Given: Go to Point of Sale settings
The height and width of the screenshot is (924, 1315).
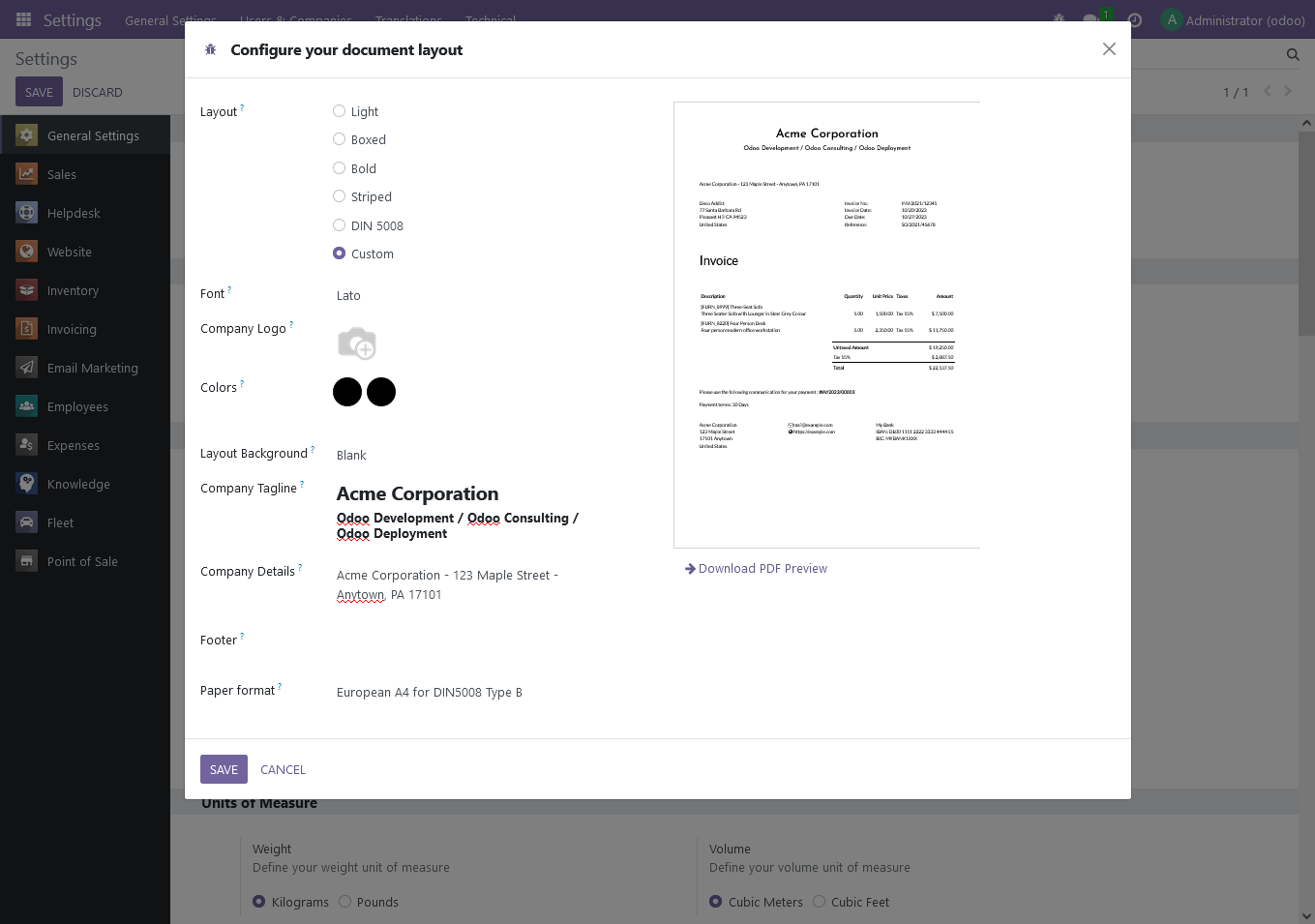Looking at the screenshot, I should click(81, 561).
